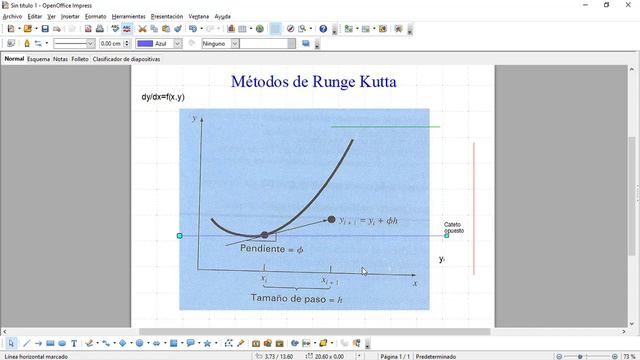Click the Print icon
Screen dimensions: 640x360
pos(100,29)
